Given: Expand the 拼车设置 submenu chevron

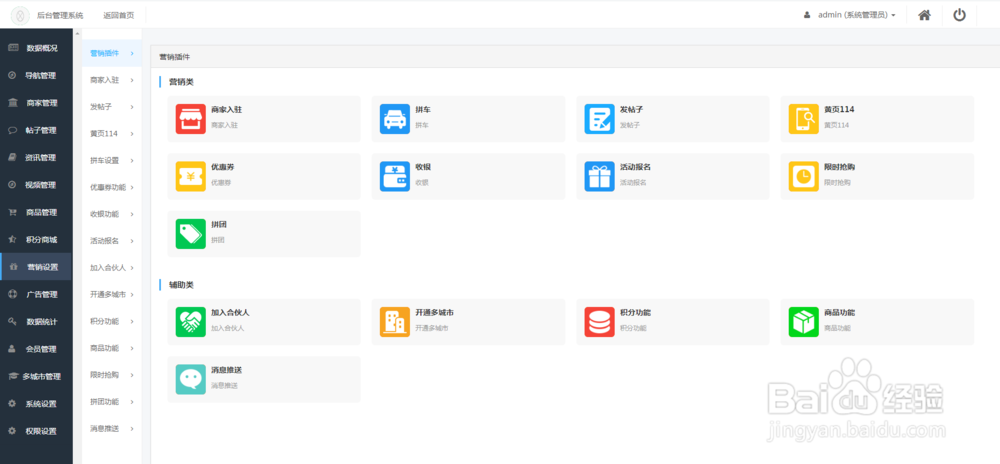Looking at the screenshot, I should coord(132,161).
